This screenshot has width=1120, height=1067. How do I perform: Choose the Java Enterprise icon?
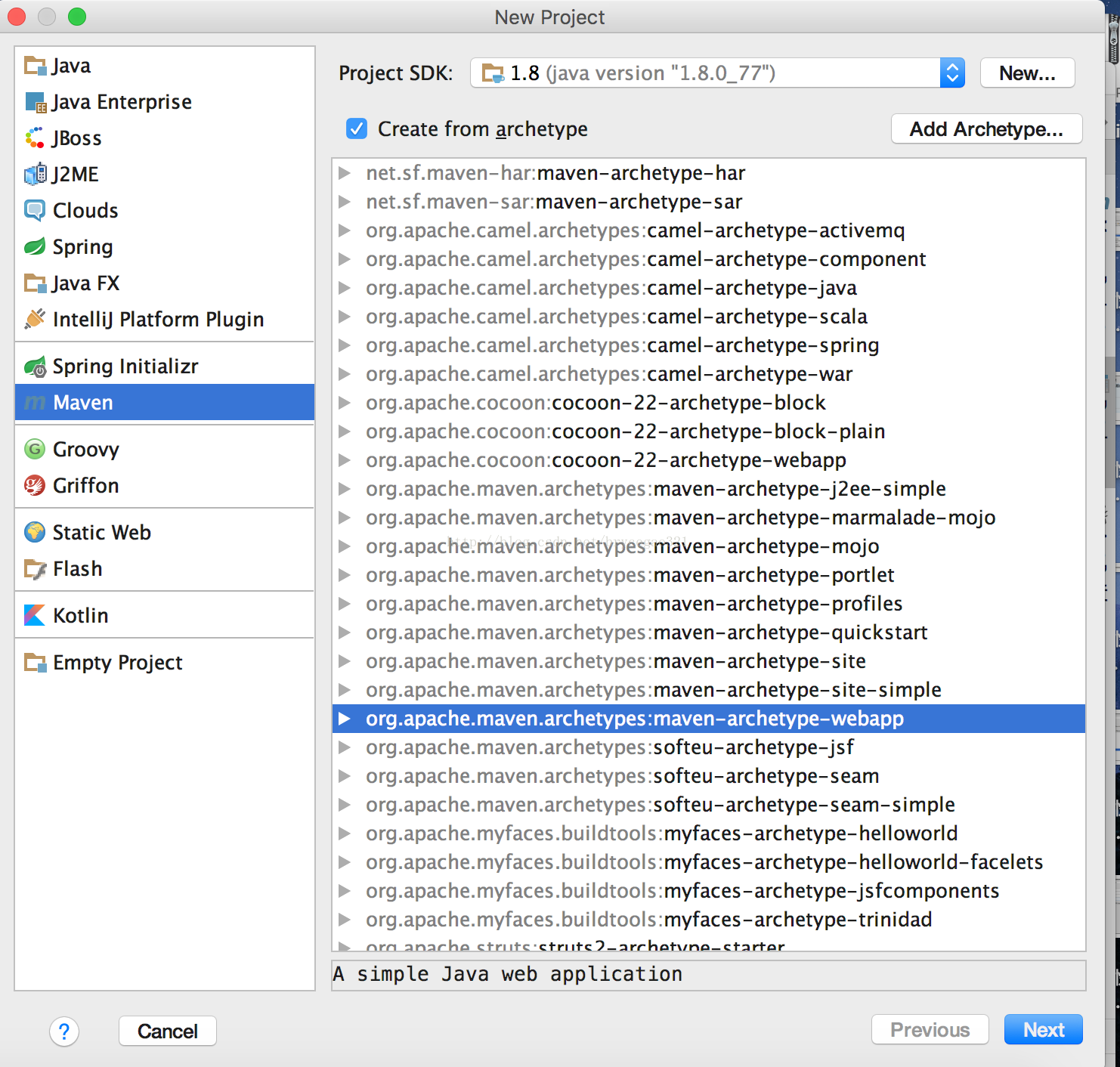pos(35,102)
